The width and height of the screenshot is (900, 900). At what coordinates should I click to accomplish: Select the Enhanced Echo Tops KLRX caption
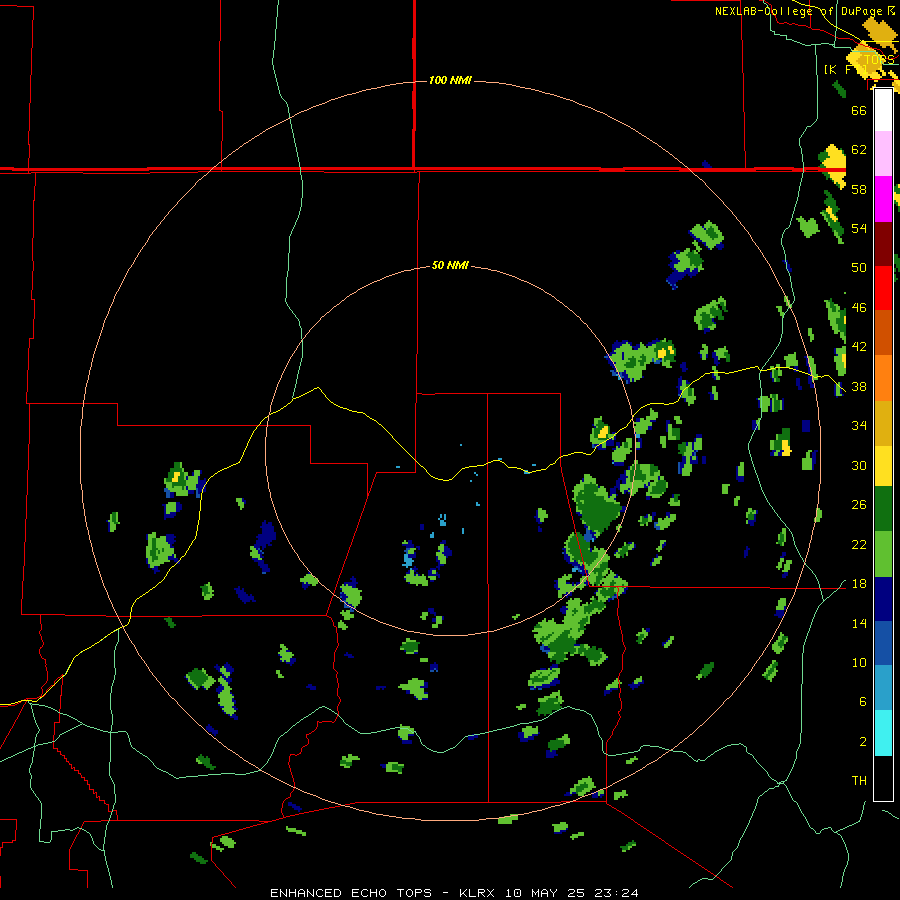(454, 893)
